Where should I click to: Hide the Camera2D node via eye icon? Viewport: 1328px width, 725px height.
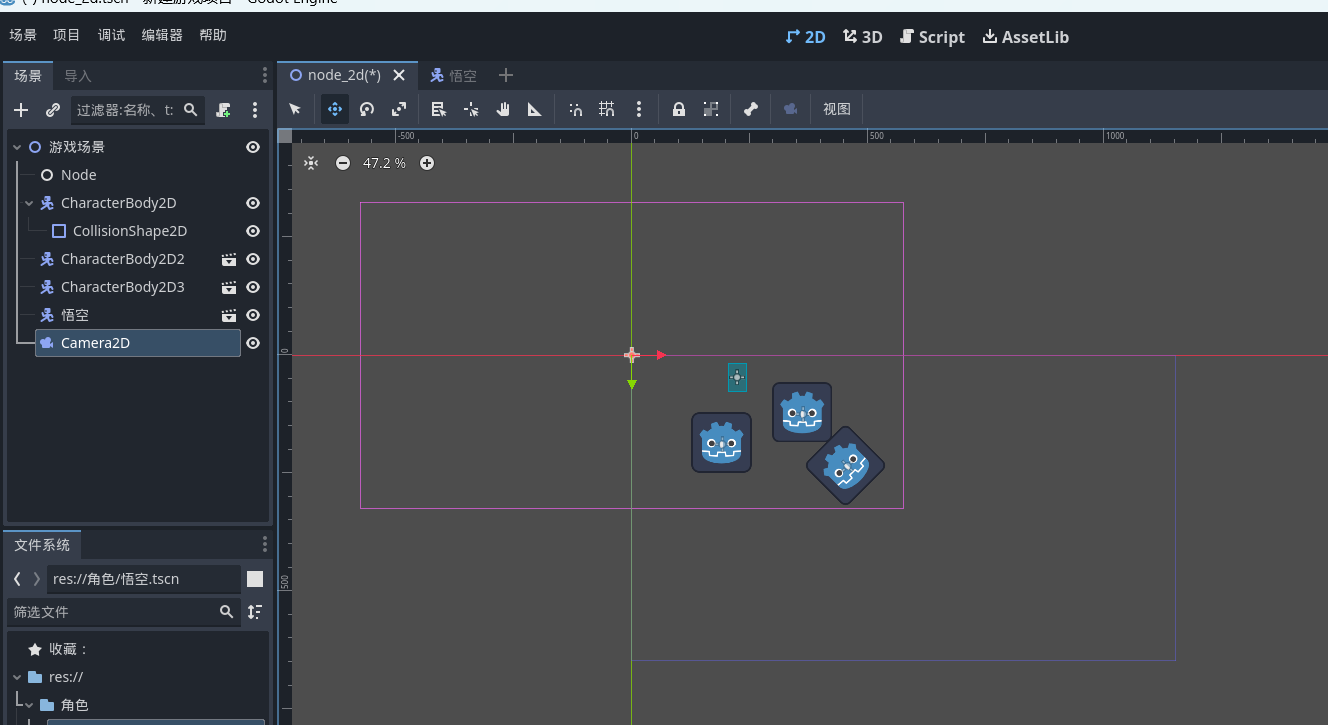click(x=253, y=343)
